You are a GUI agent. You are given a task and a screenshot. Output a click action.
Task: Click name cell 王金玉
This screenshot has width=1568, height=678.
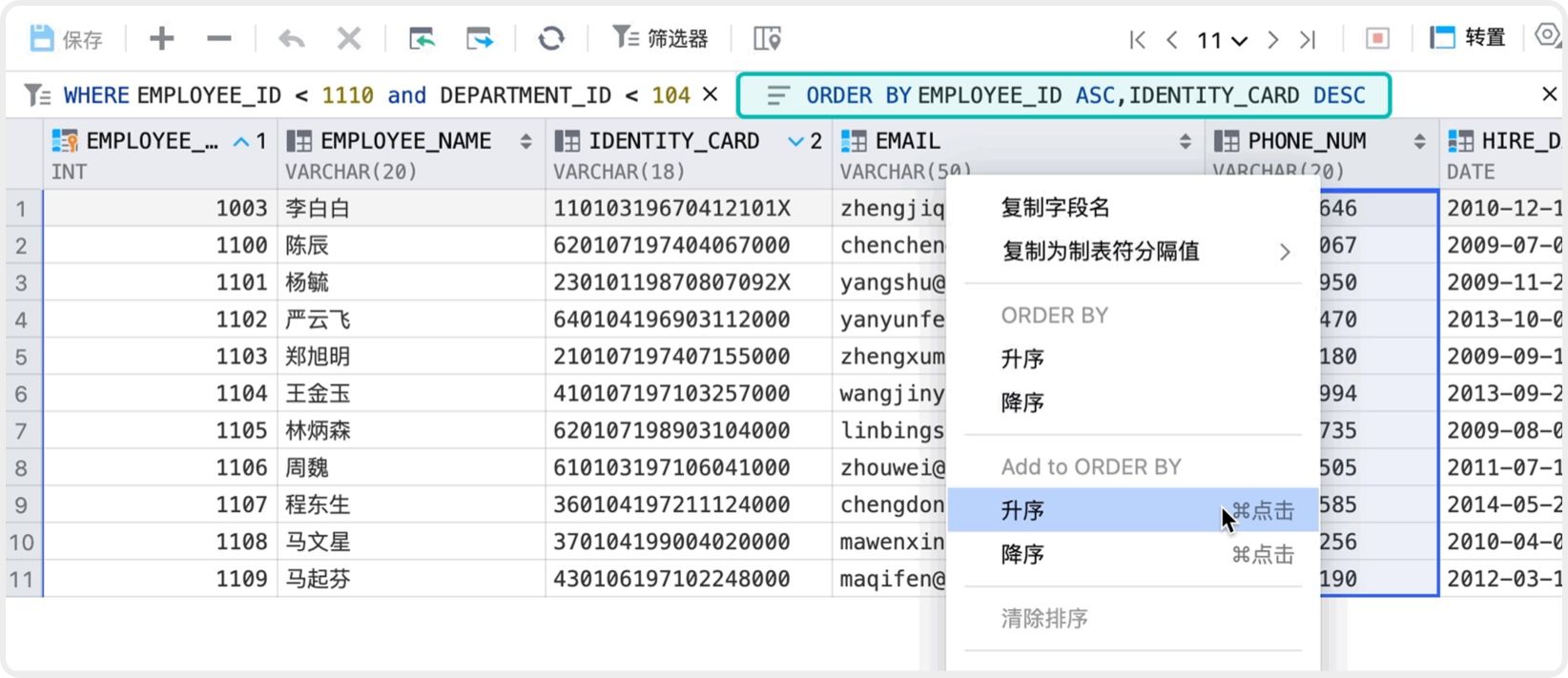[x=411, y=394]
